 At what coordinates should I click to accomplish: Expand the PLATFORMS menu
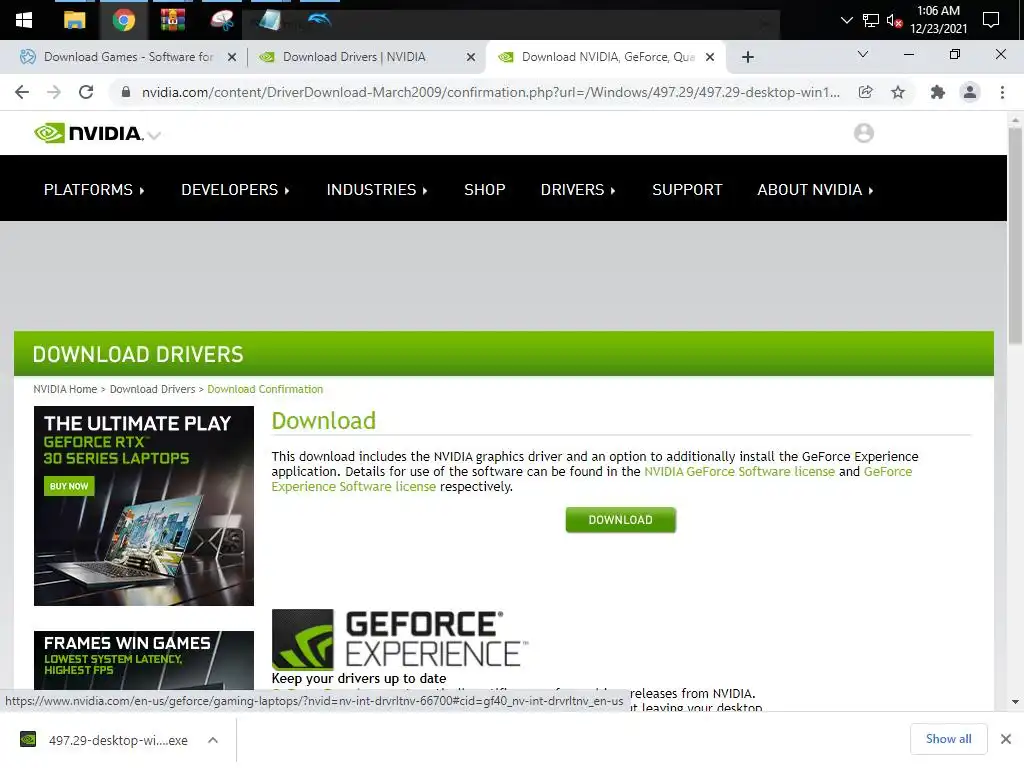94,189
